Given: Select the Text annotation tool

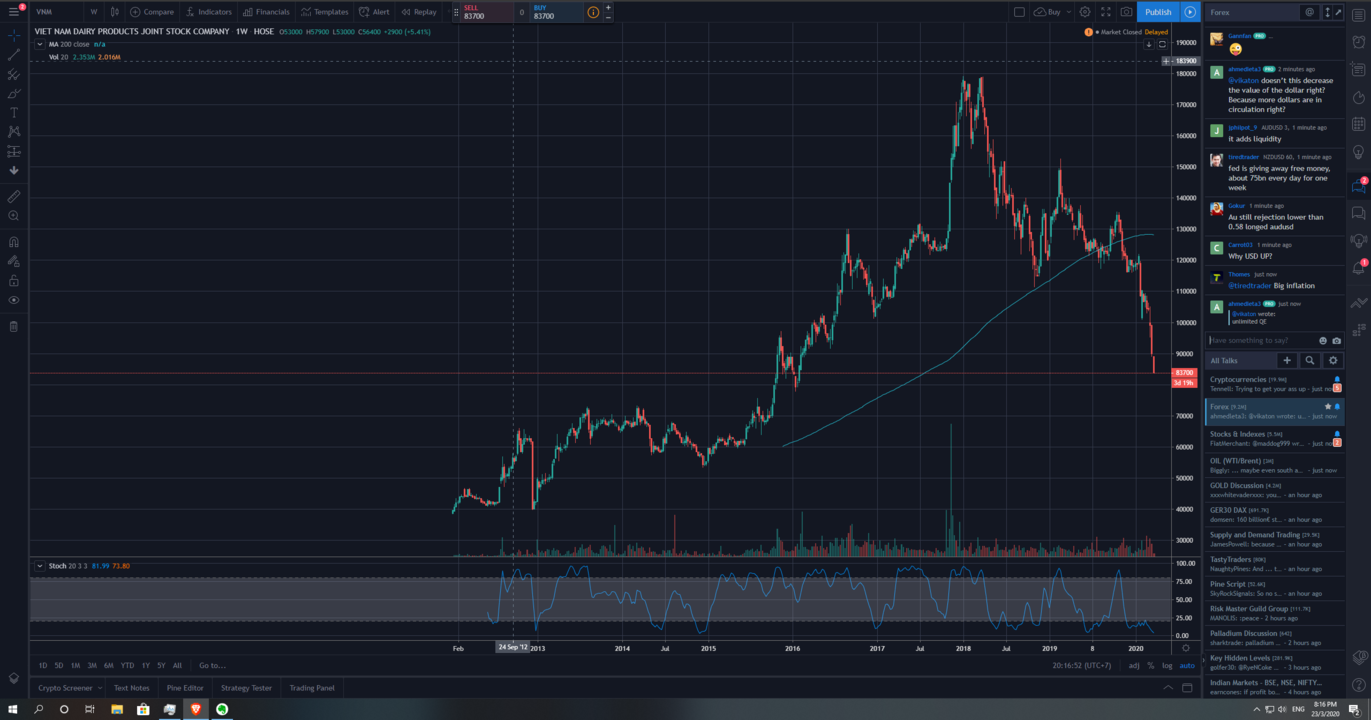Looking at the screenshot, I should [14, 113].
